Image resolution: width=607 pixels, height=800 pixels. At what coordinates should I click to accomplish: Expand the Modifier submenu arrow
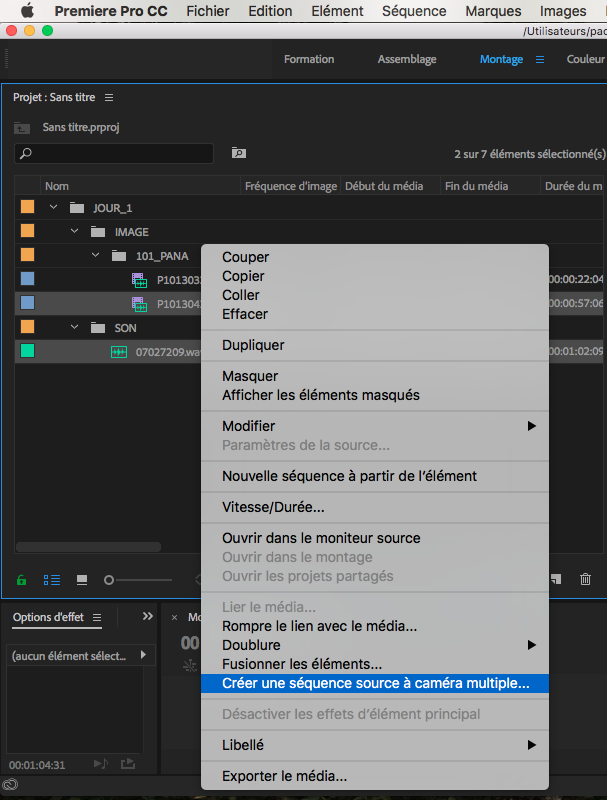(x=532, y=426)
